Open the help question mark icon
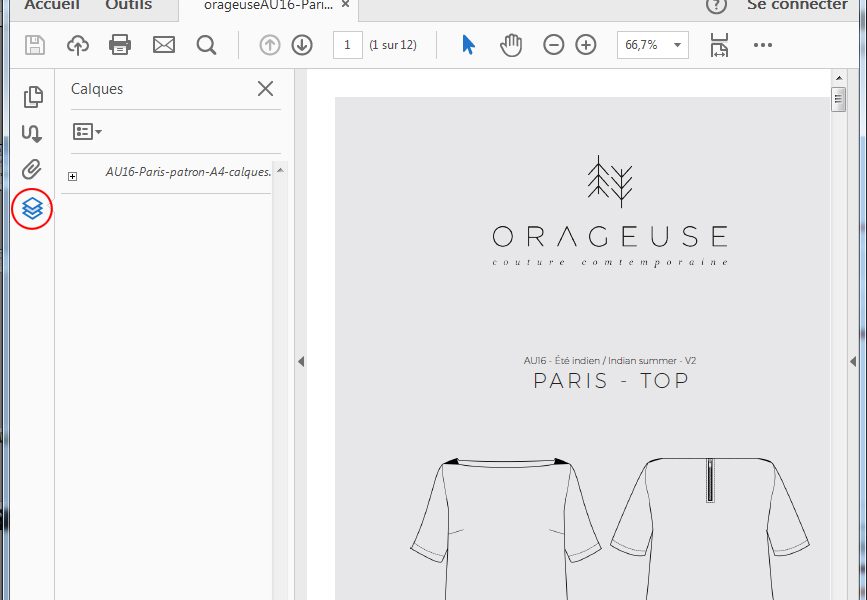The width and height of the screenshot is (867, 600). (716, 6)
